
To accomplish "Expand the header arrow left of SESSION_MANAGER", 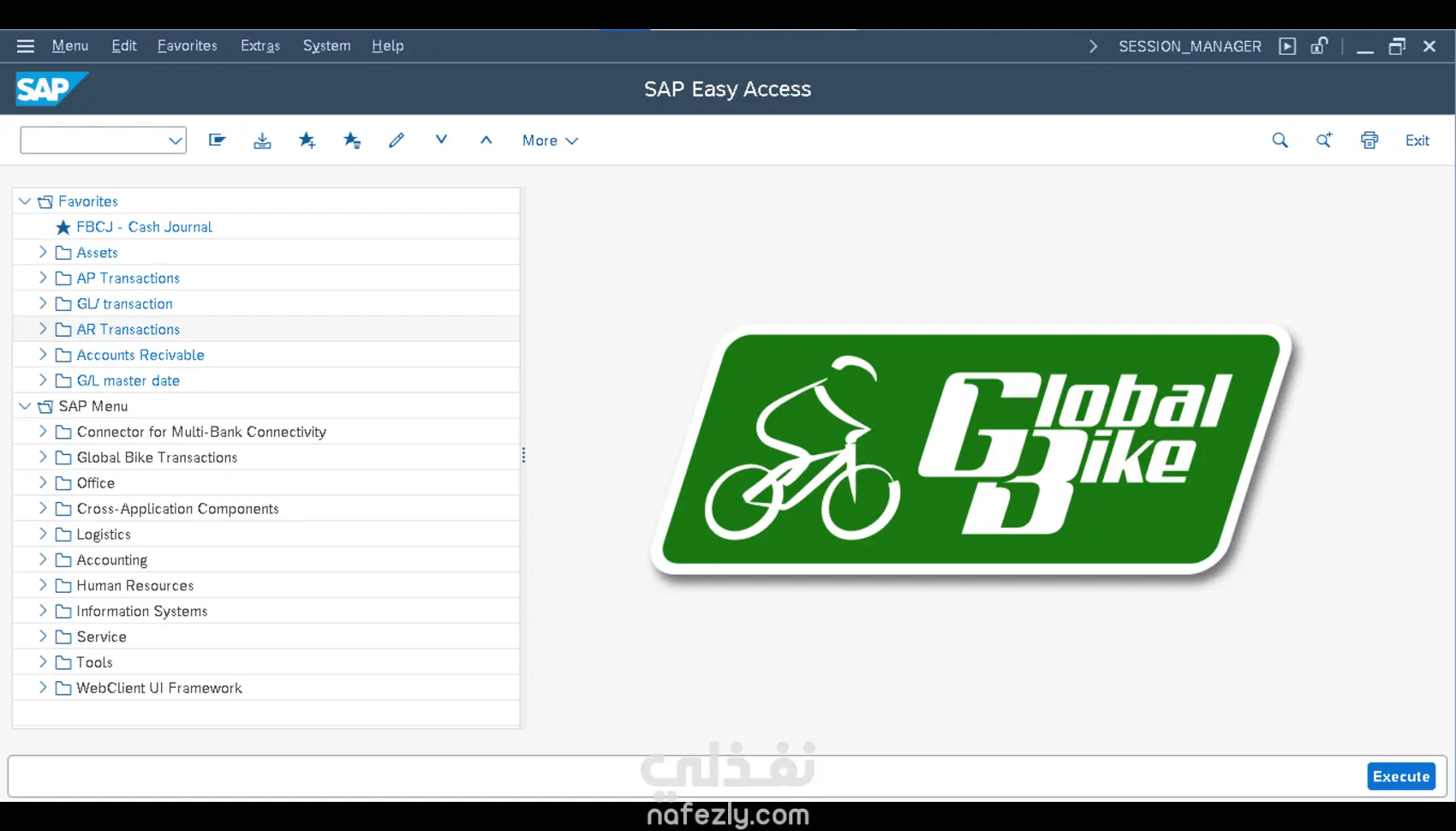I will pos(1093,46).
